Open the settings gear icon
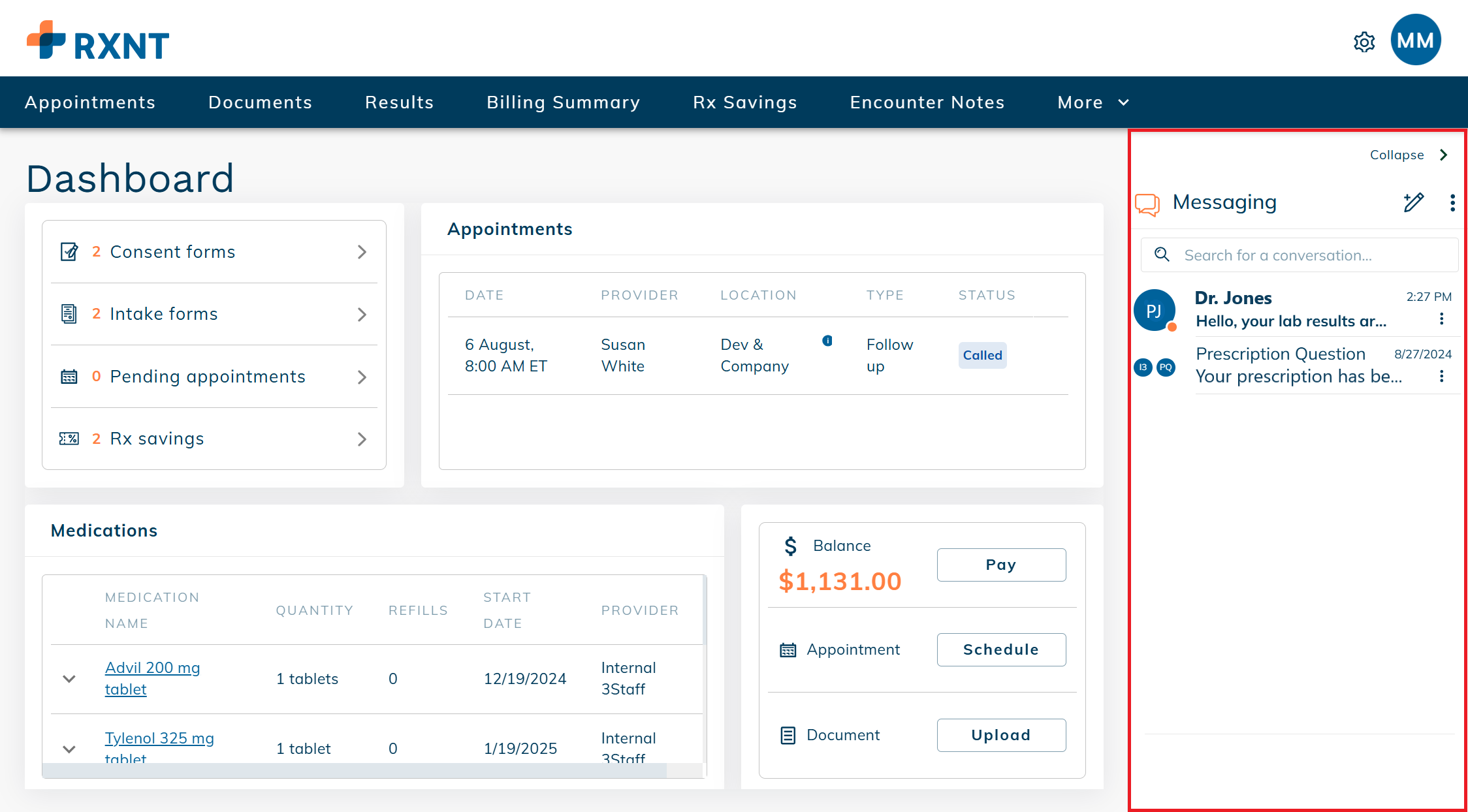The height and width of the screenshot is (812, 1468). click(x=1364, y=42)
